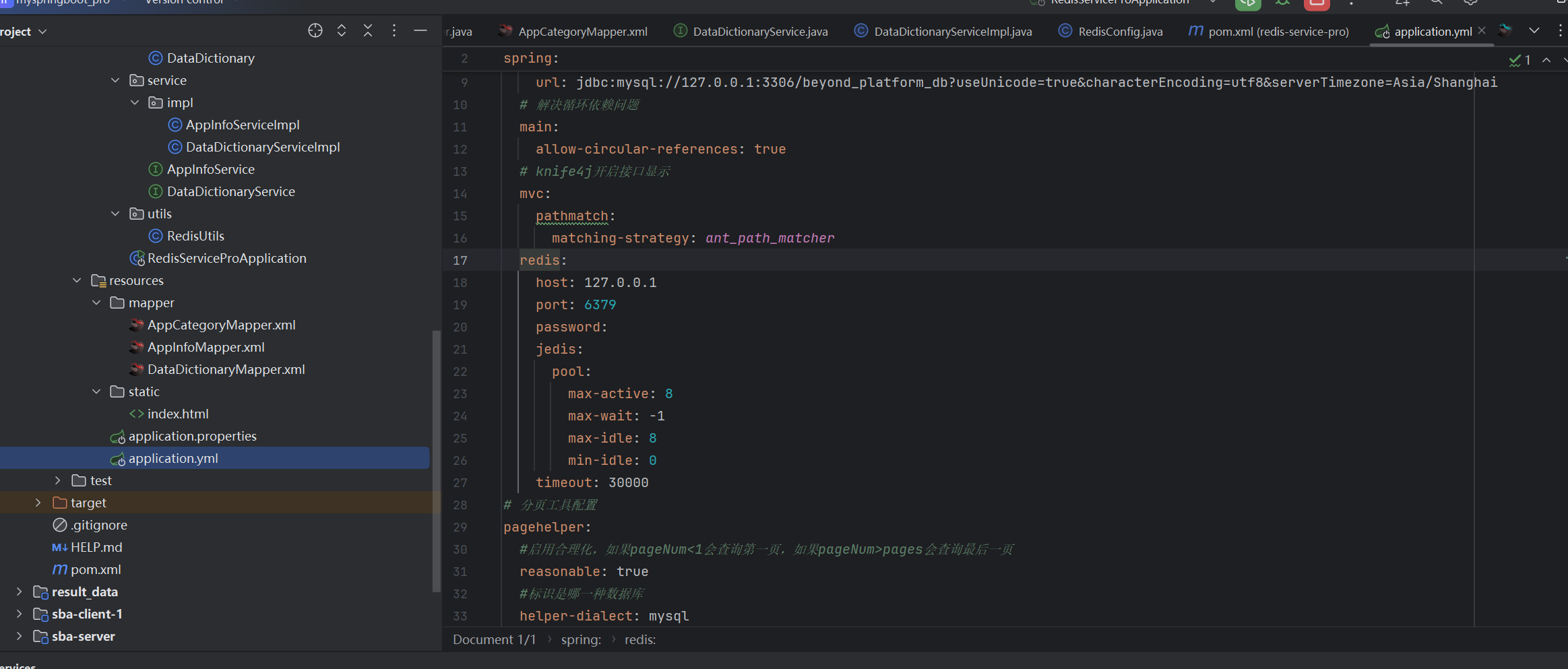Collapse all nodes in Project tree

click(368, 31)
